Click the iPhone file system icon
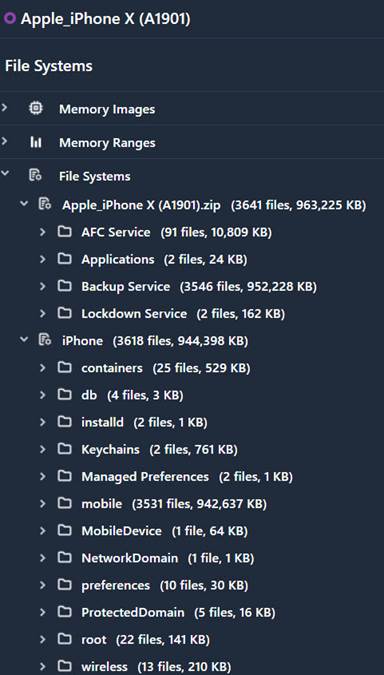 45,340
